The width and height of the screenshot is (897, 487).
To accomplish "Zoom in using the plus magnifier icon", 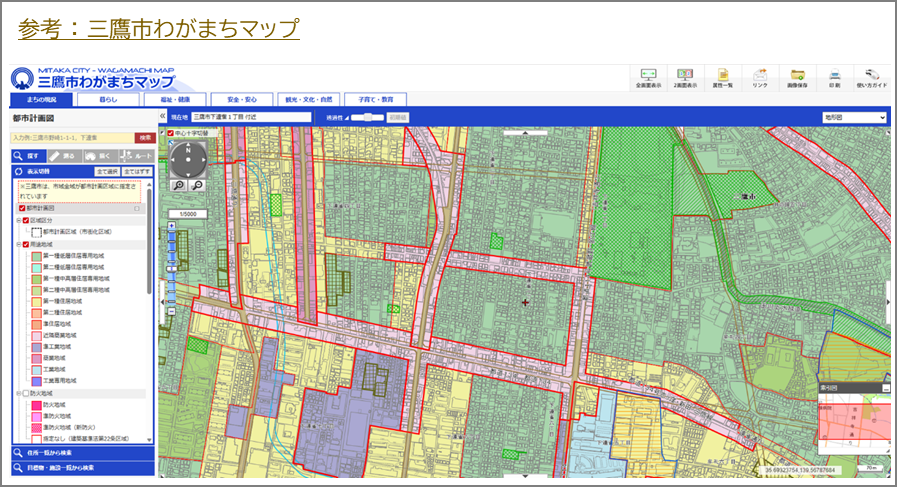I will click(x=178, y=185).
